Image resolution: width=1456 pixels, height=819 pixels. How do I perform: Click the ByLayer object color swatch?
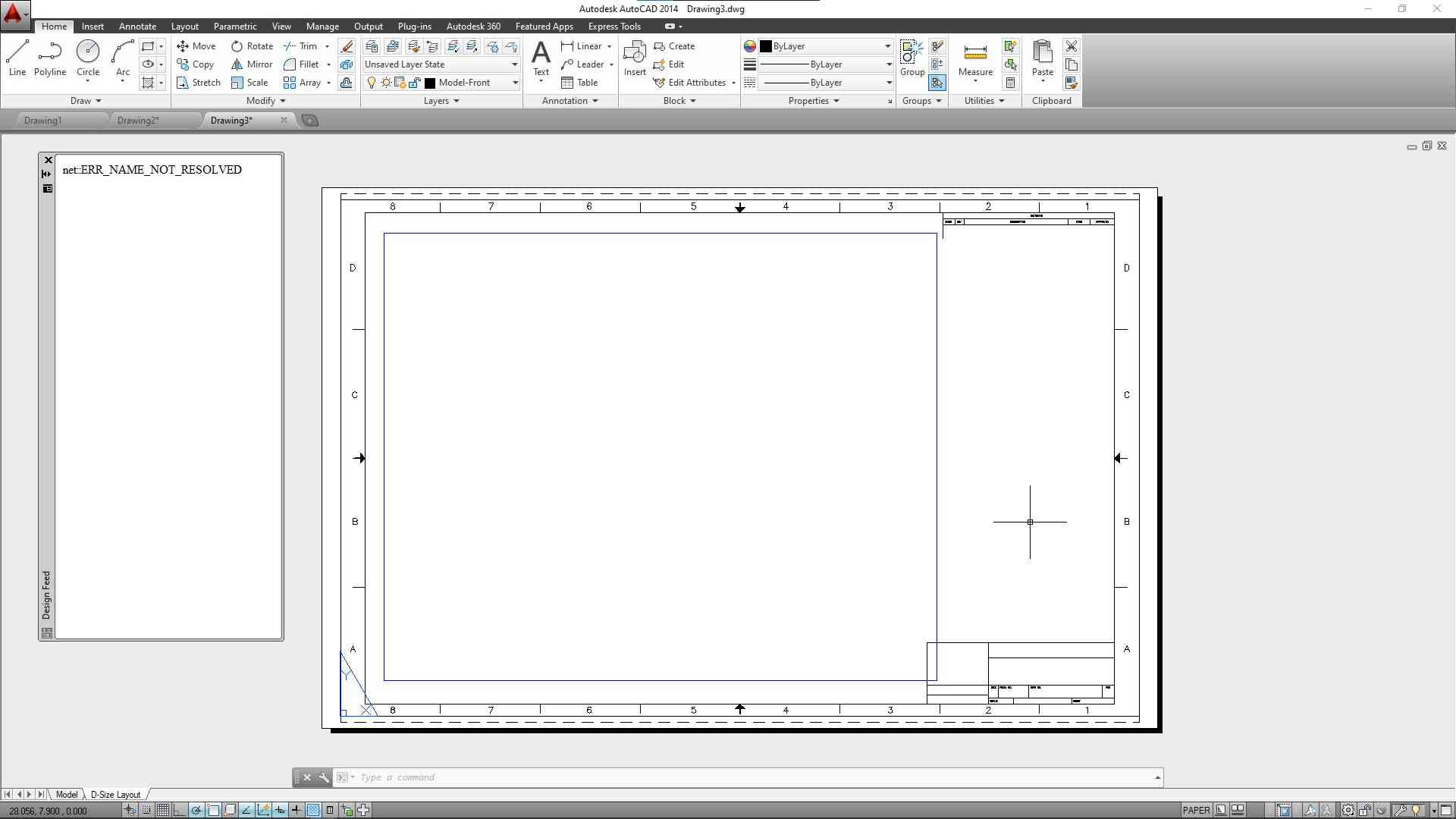[766, 46]
